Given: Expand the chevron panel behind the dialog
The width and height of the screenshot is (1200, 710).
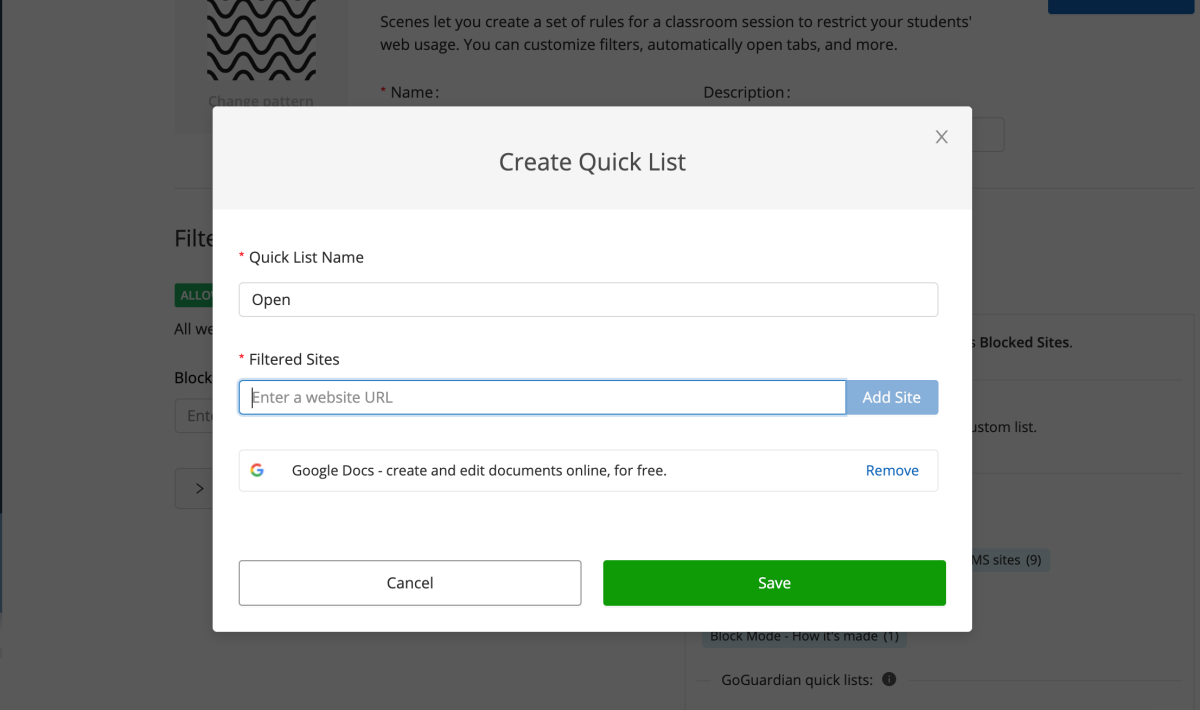Looking at the screenshot, I should click(x=199, y=488).
